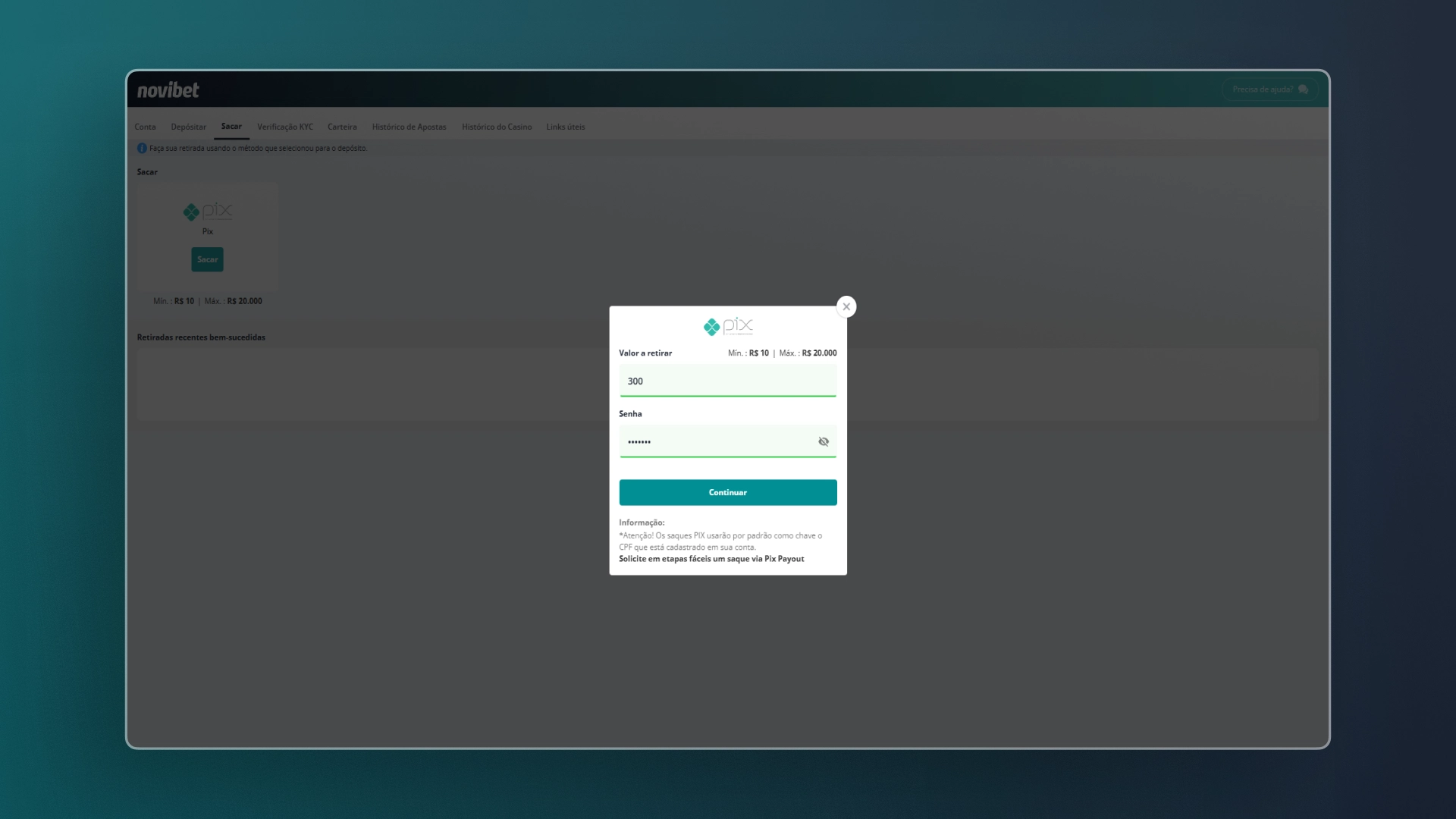Click the Valor a retirar field
This screenshot has width=1456, height=819.
point(726,381)
